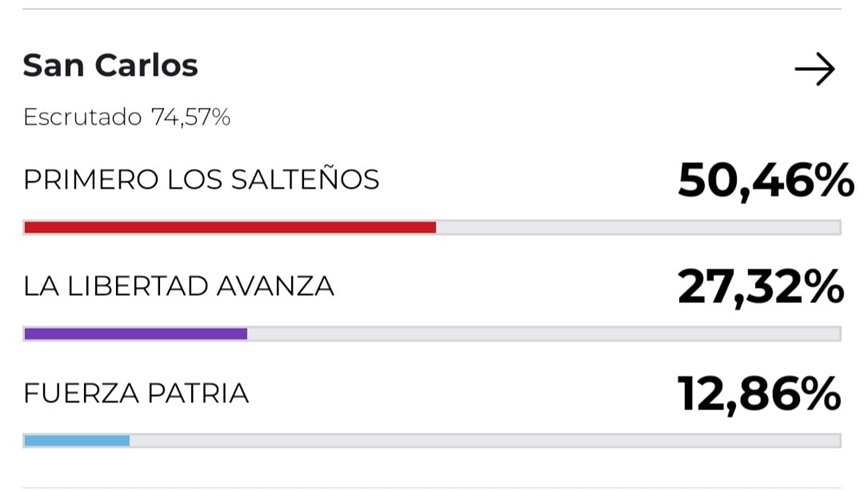The width and height of the screenshot is (864, 491).
Task: Click the 12,86% result figure
Action: 759,395
